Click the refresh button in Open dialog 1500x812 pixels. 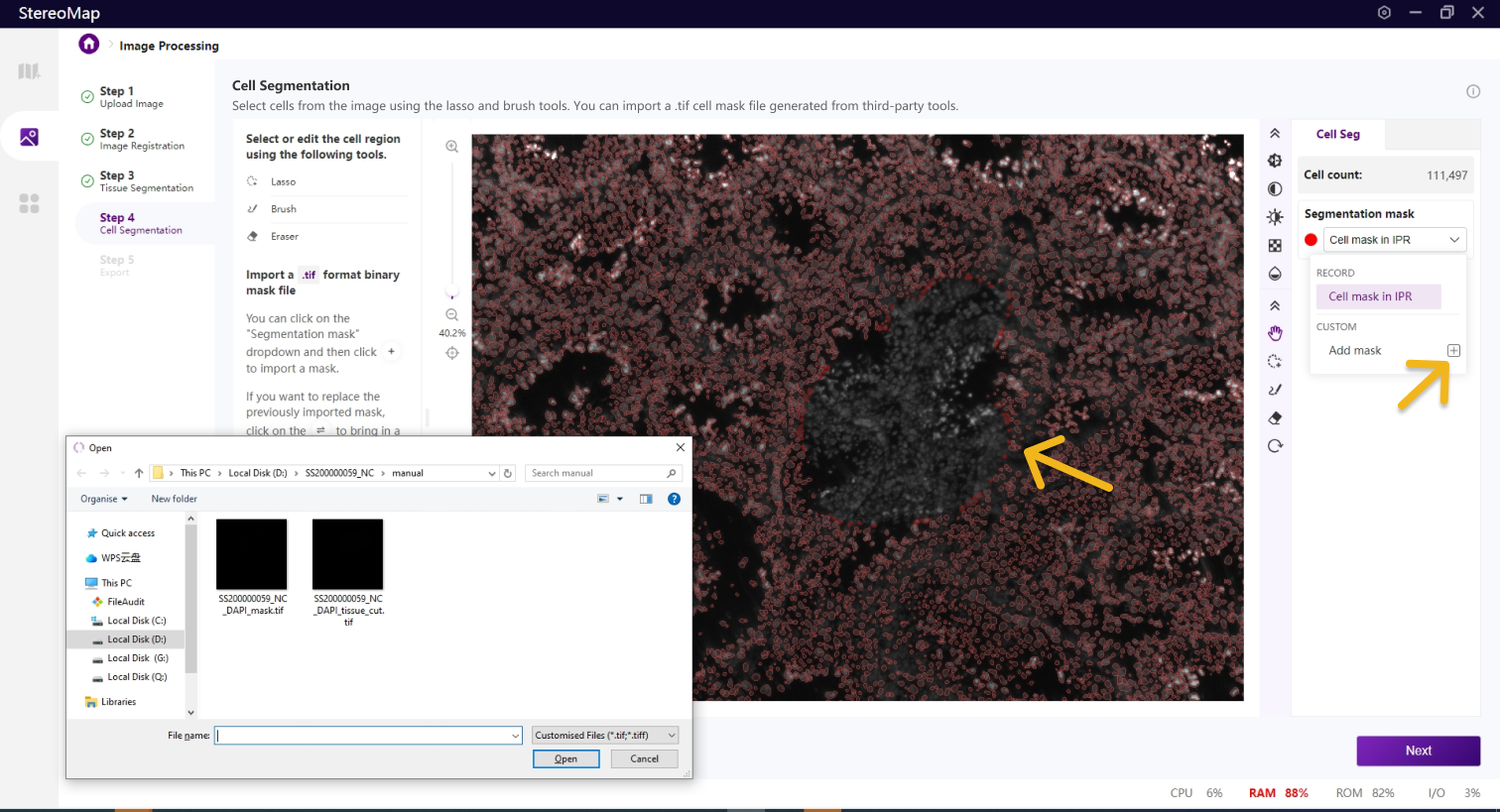pos(508,474)
